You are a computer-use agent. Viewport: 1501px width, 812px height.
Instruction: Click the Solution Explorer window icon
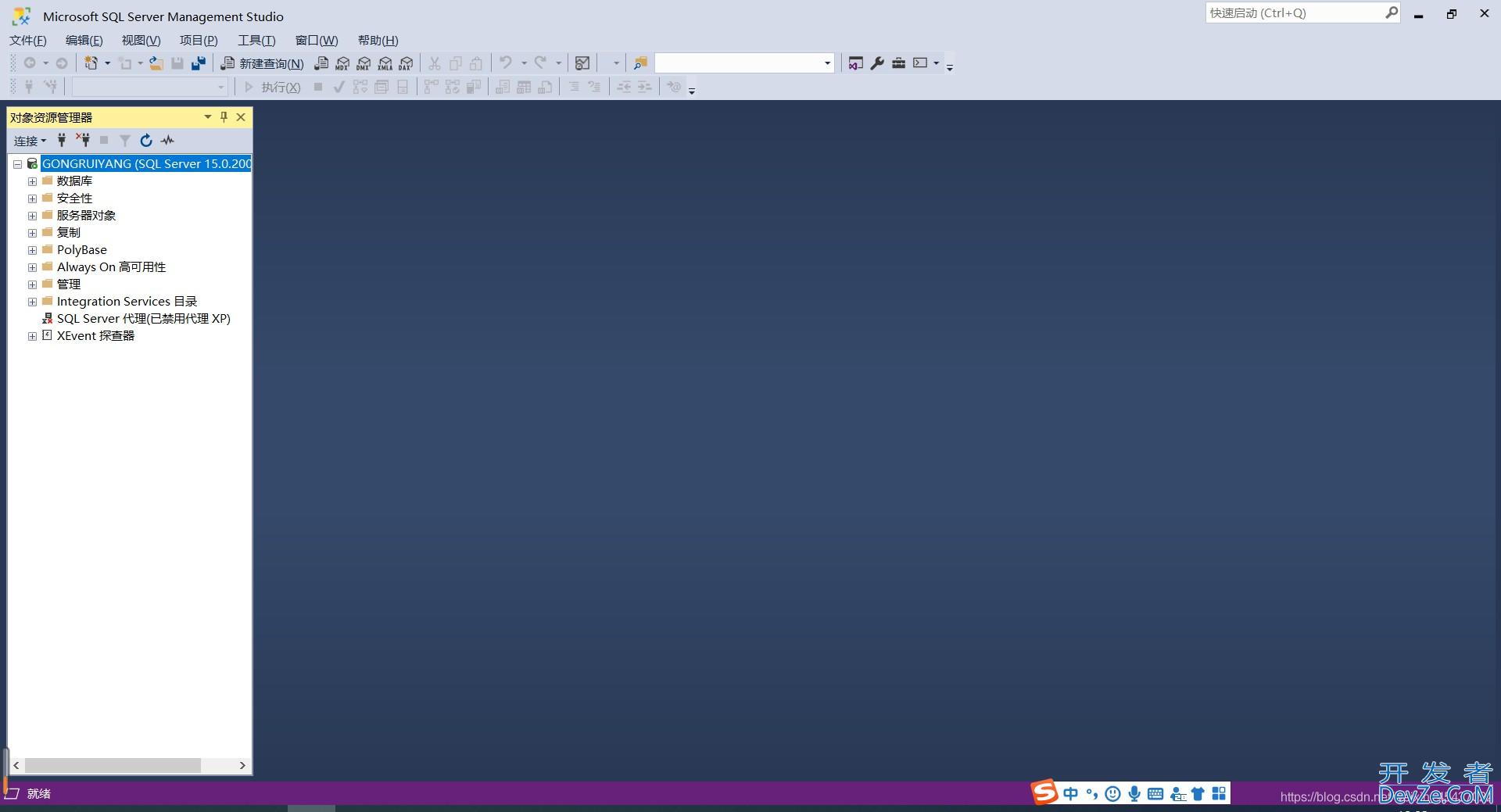point(856,63)
